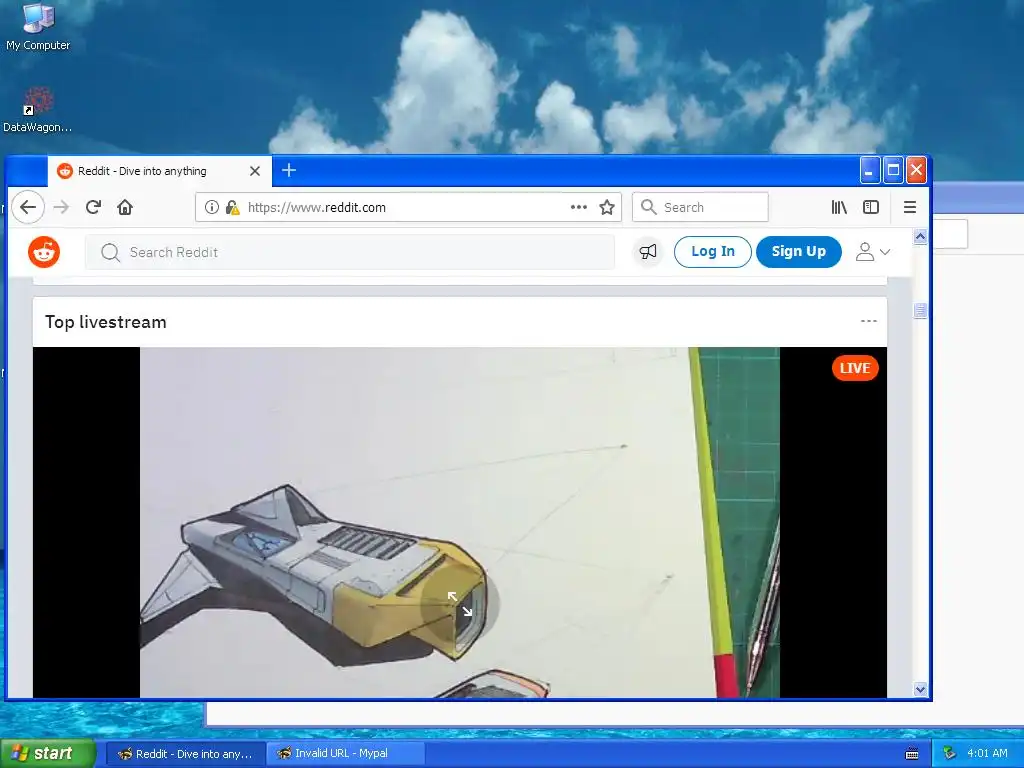
Task: Go to browser home page
Action: point(125,207)
